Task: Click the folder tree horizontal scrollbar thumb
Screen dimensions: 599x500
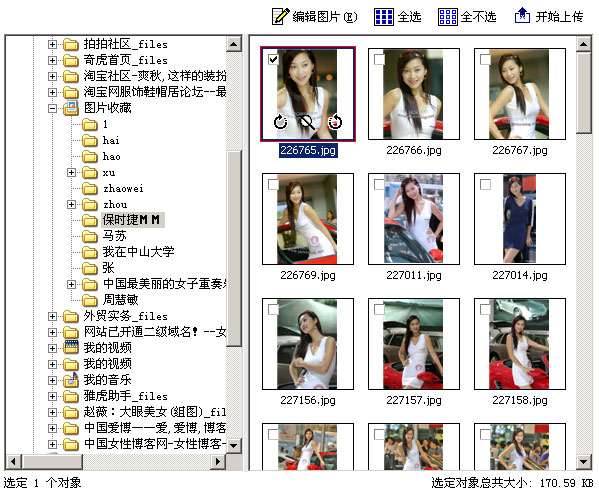Action: [52, 461]
